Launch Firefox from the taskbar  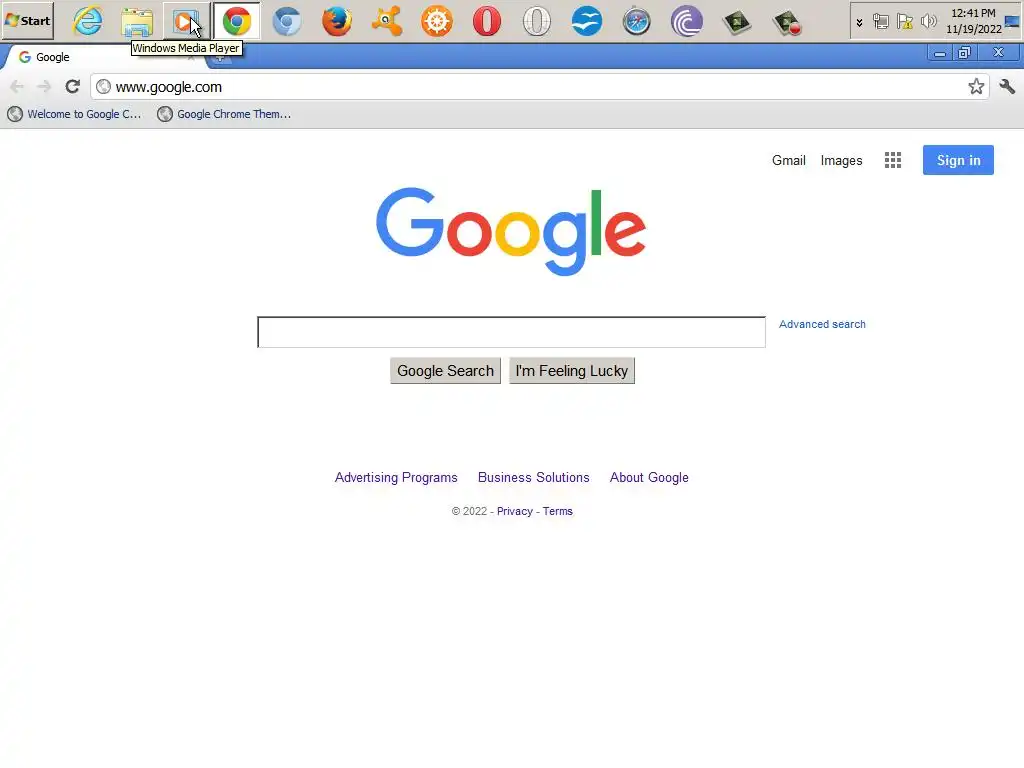point(337,22)
